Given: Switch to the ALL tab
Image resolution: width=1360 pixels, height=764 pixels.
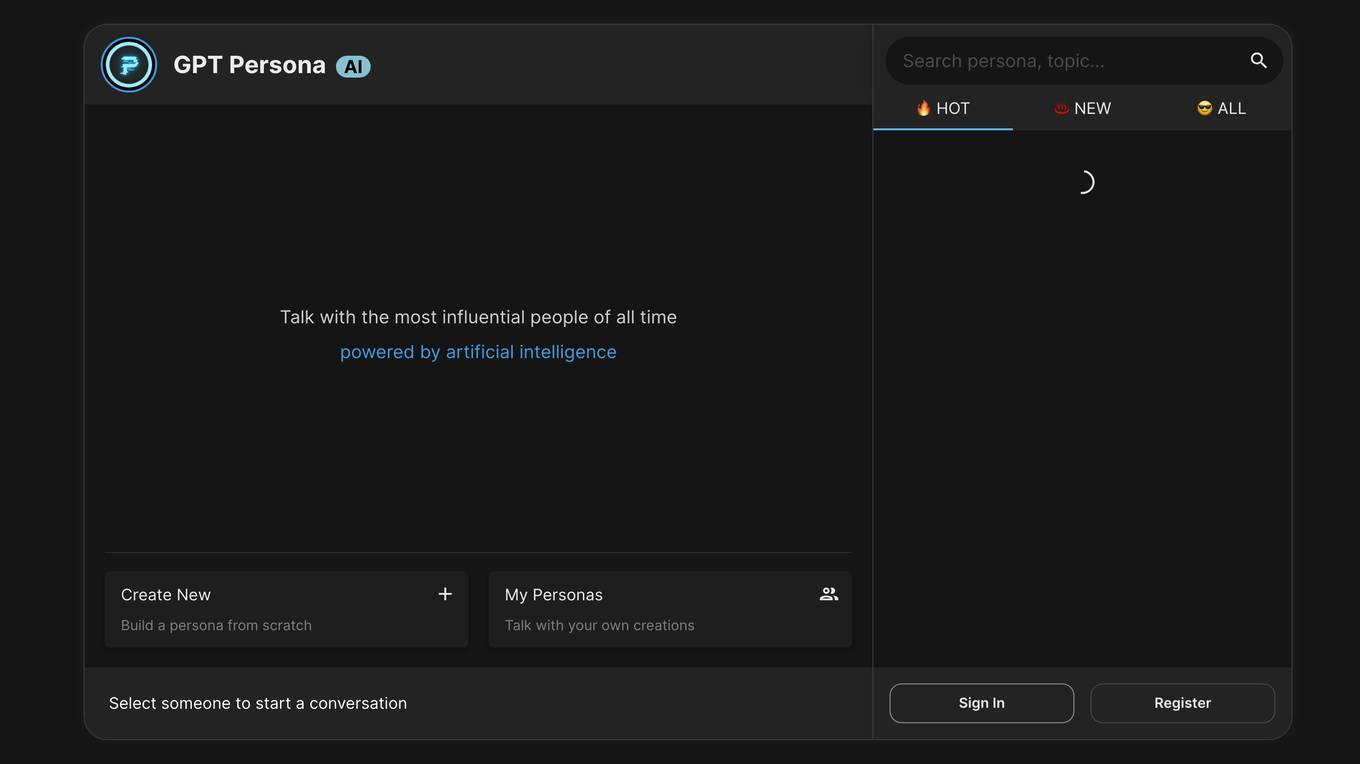Looking at the screenshot, I should [1222, 108].
